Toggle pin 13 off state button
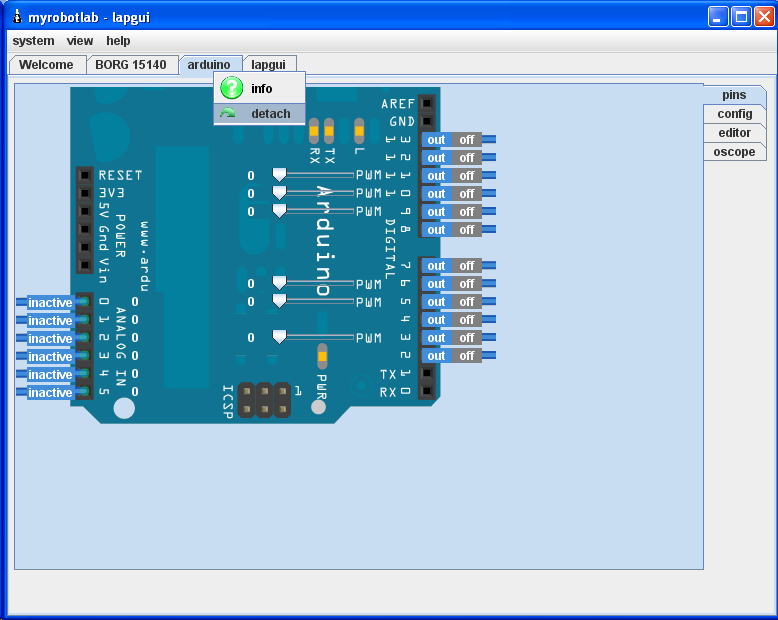The height and width of the screenshot is (620, 778). point(467,140)
